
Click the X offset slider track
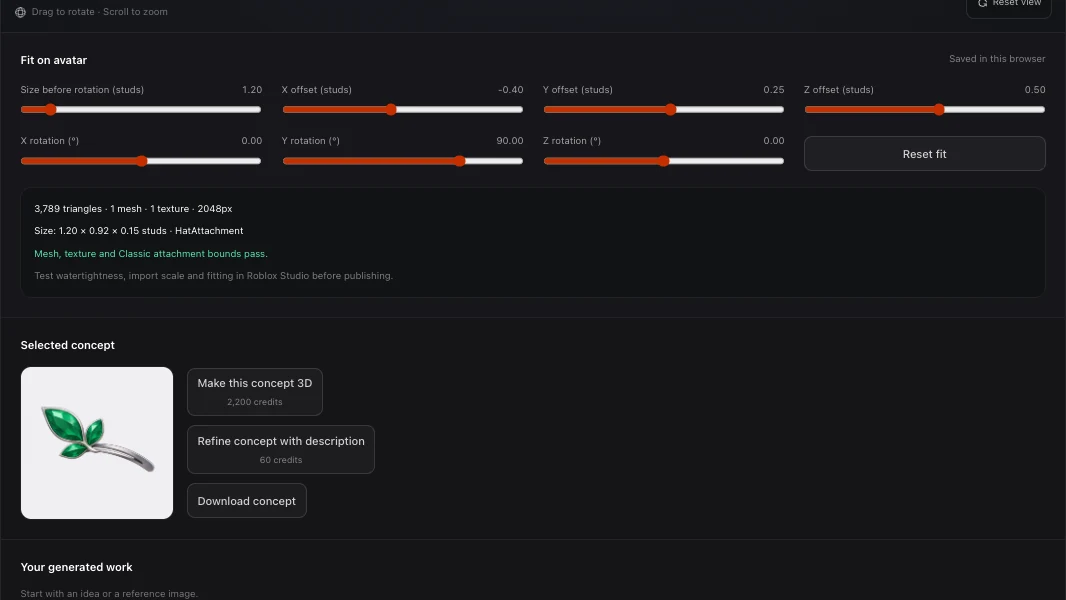[x=402, y=109]
